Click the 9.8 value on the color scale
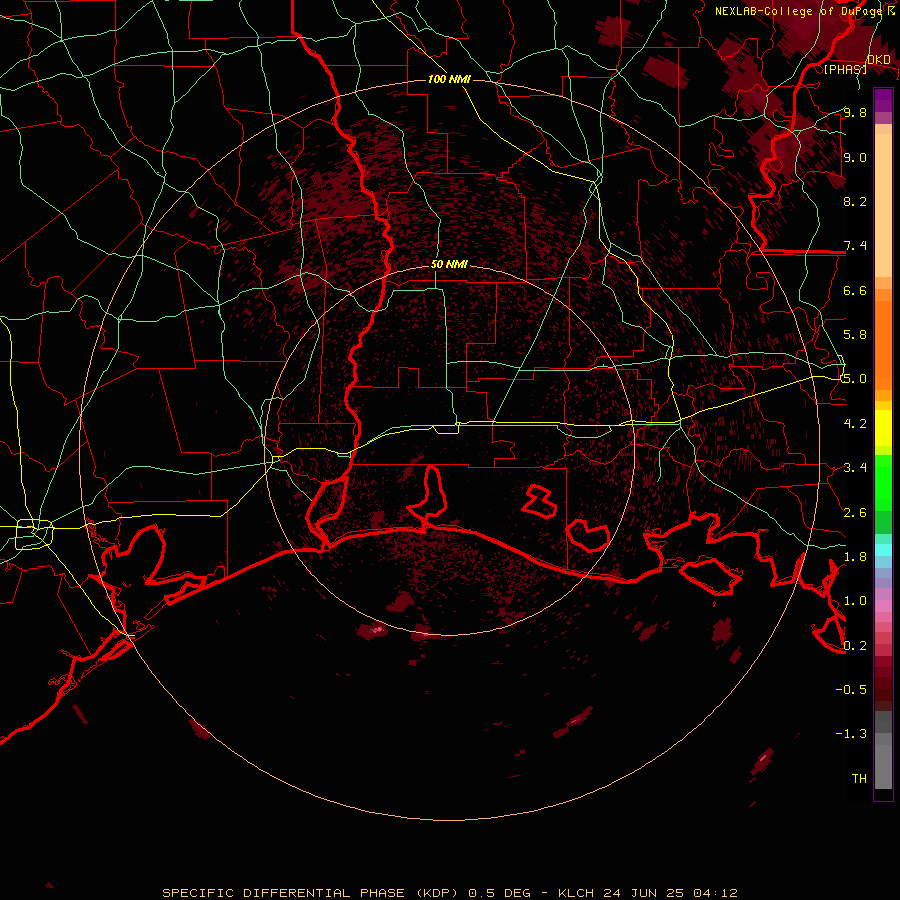 click(855, 112)
